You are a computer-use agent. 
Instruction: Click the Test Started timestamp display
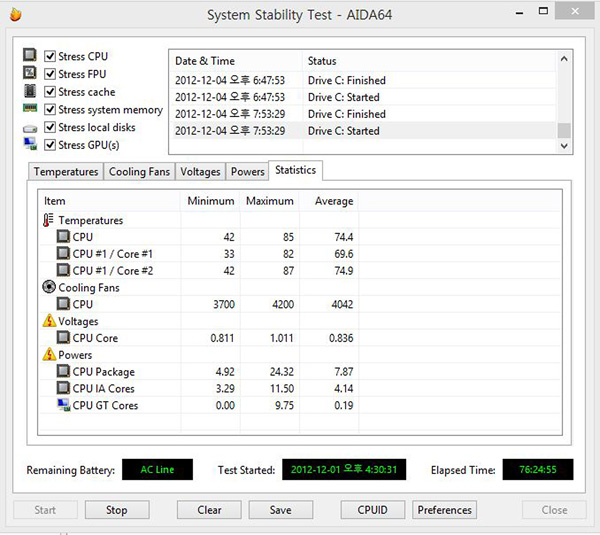click(344, 469)
